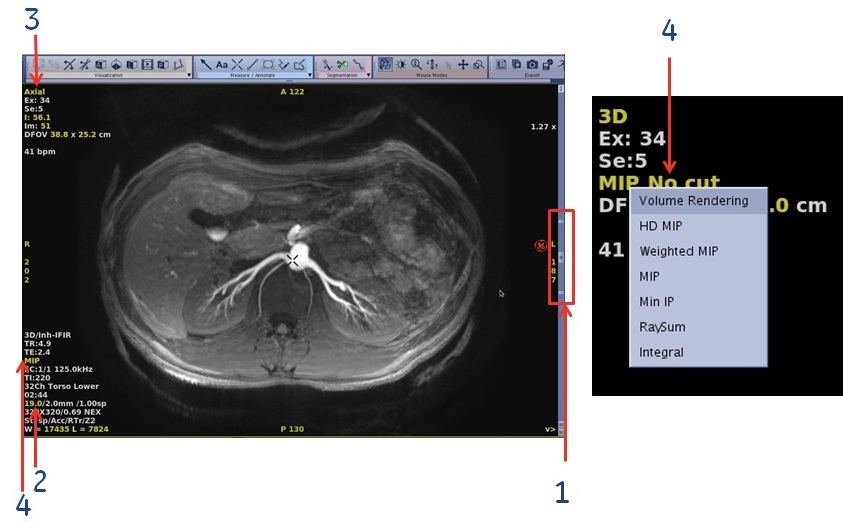
Task: Expand the Visualization toolbar group arrow
Action: click(x=189, y=75)
